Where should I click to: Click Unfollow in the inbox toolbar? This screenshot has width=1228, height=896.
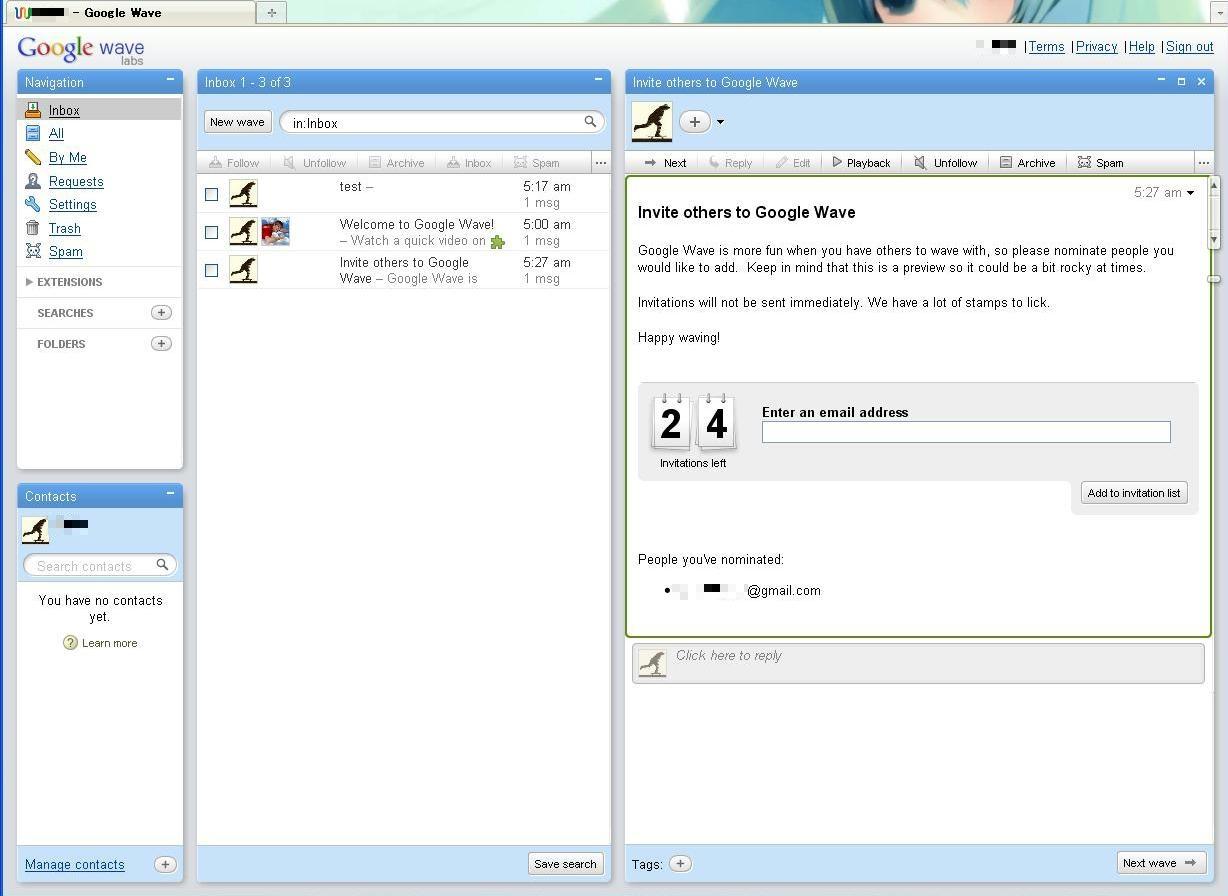[x=315, y=162]
